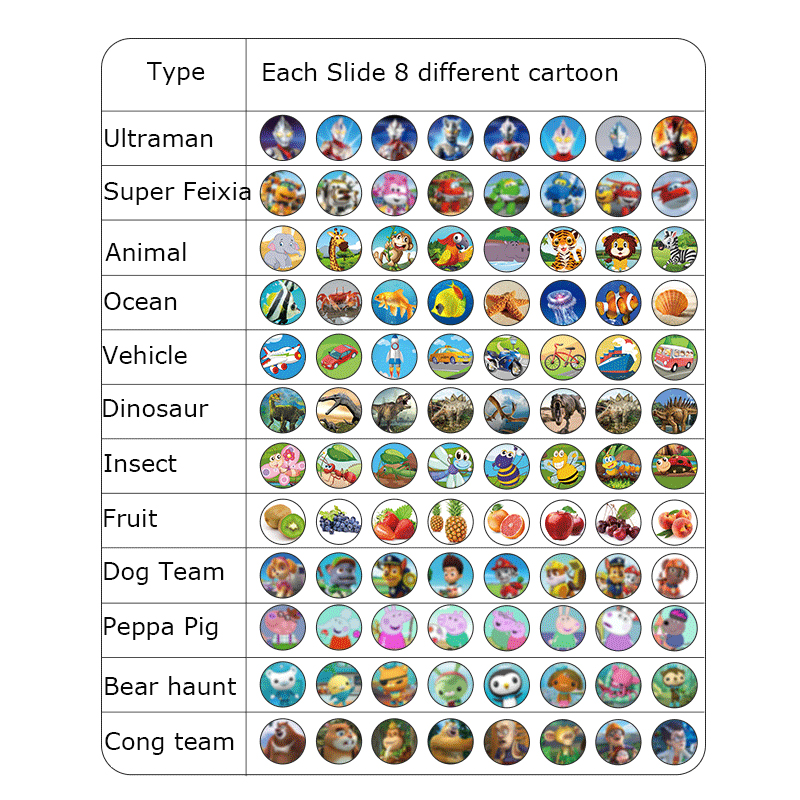Select the red apple icon
800x800 pixels.
[562, 520]
